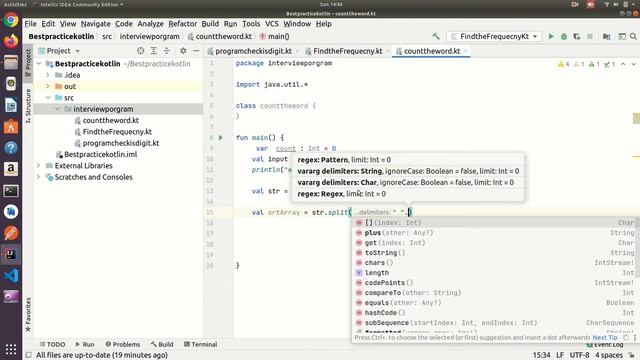Collapse the interviewporgram package
Screen dimensions: 640x360
(57, 109)
